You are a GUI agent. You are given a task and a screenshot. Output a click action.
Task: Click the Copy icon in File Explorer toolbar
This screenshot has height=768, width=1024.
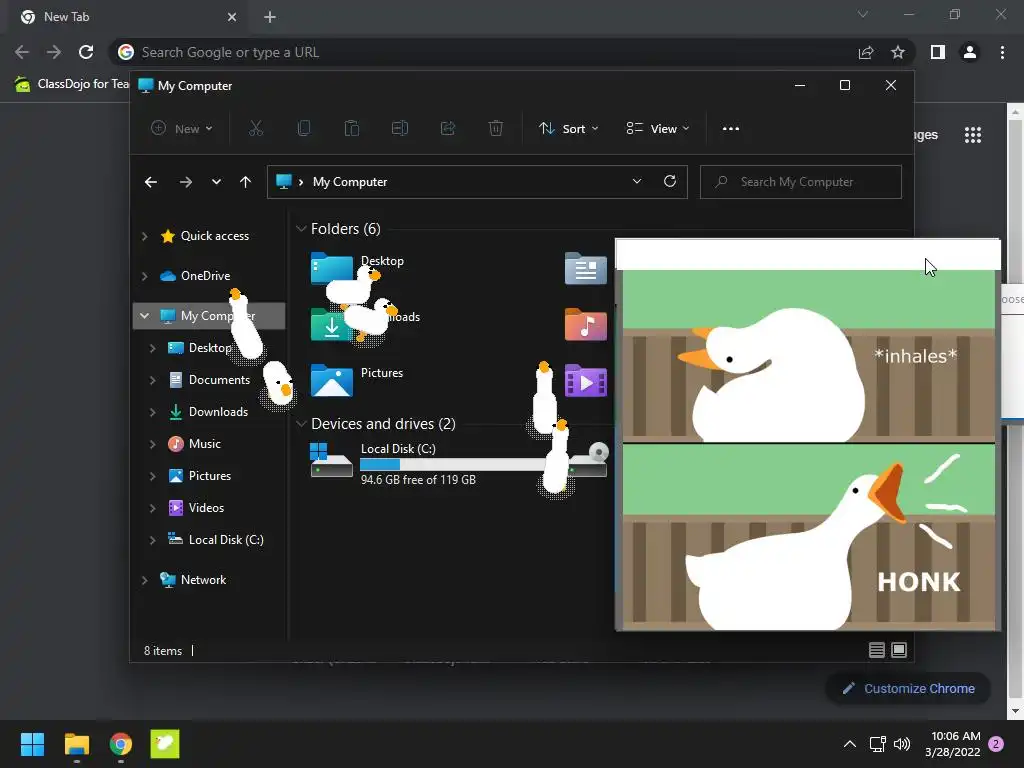(304, 128)
